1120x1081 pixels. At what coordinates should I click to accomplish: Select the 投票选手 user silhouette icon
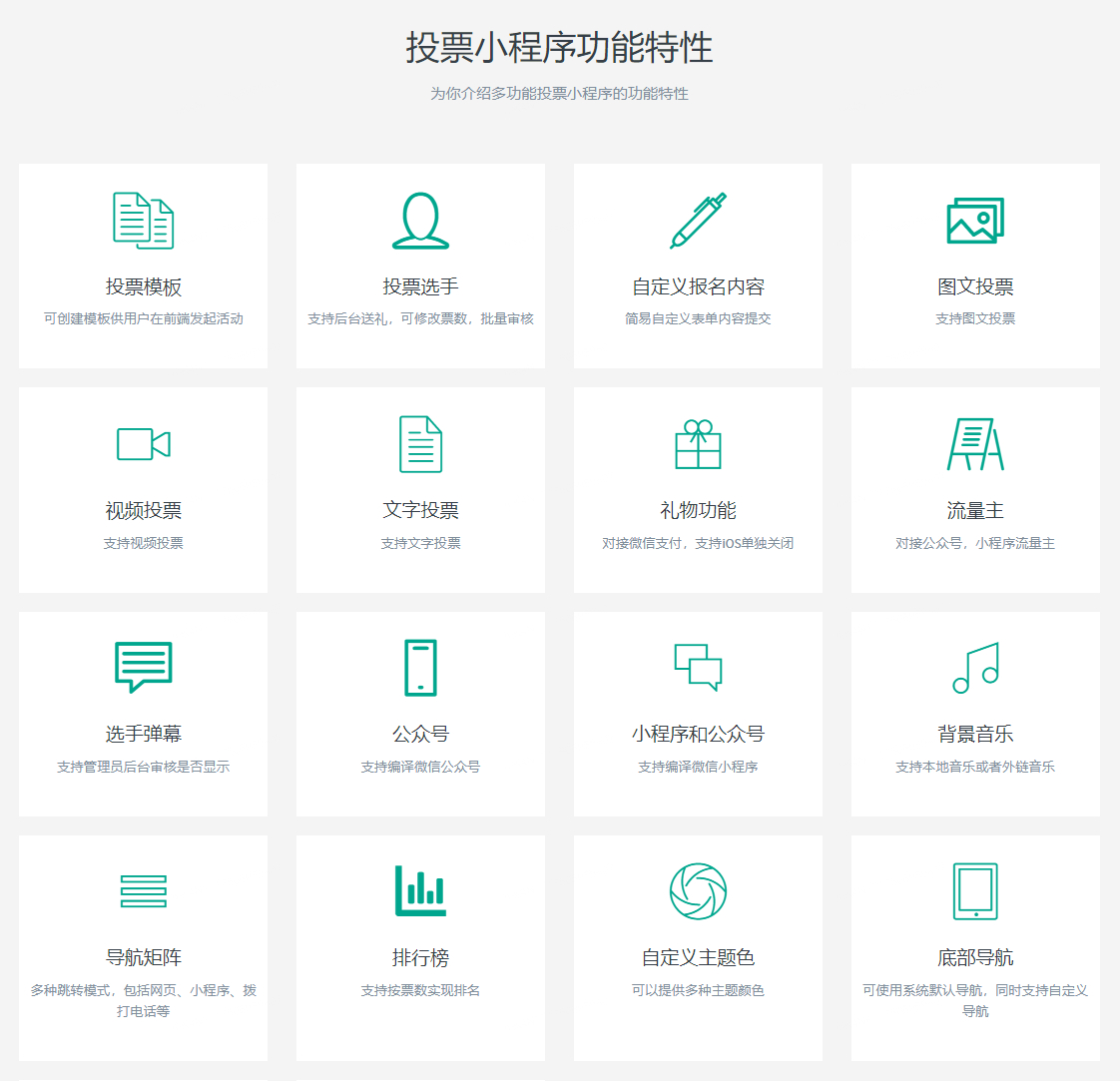[420, 221]
